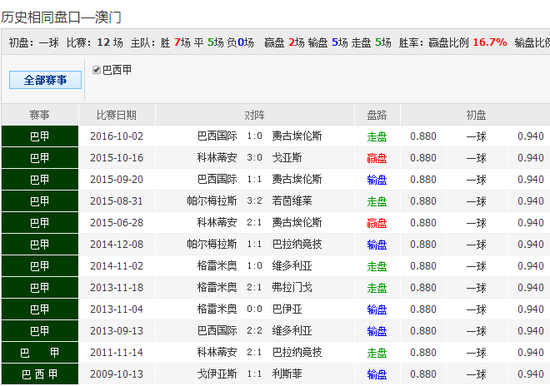
Task: Select the date 2014-12-08
Action: (116, 244)
